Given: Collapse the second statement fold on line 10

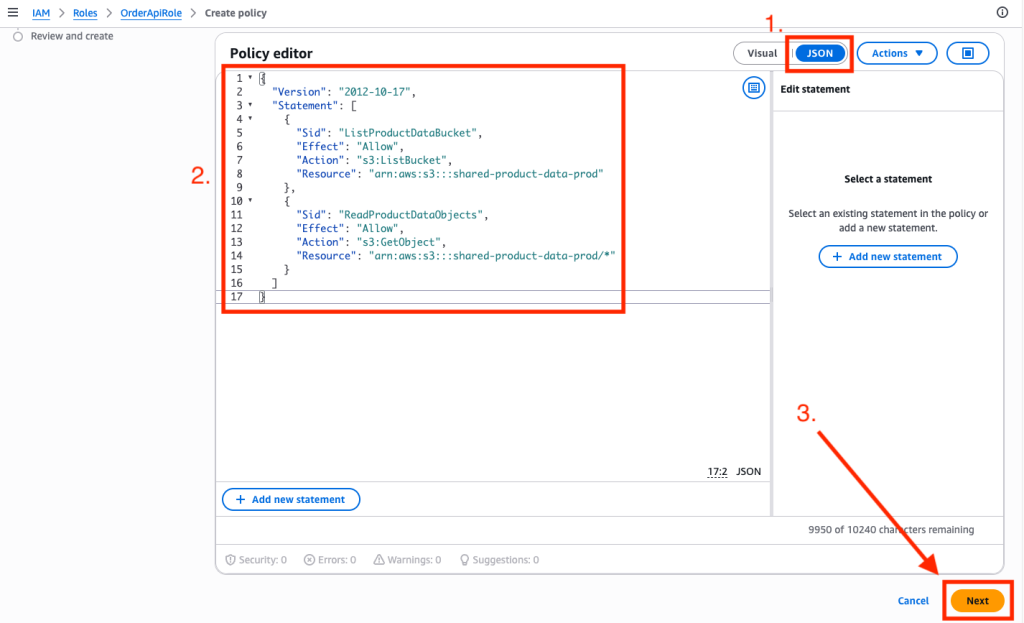Looking at the screenshot, I should tap(250, 200).
